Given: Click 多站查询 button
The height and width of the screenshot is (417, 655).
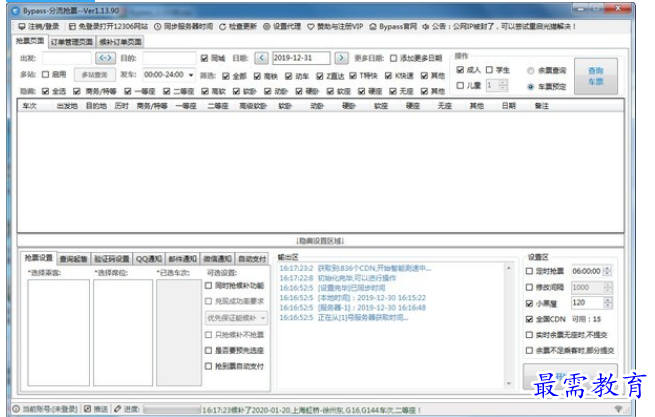Looking at the screenshot, I should point(95,75).
